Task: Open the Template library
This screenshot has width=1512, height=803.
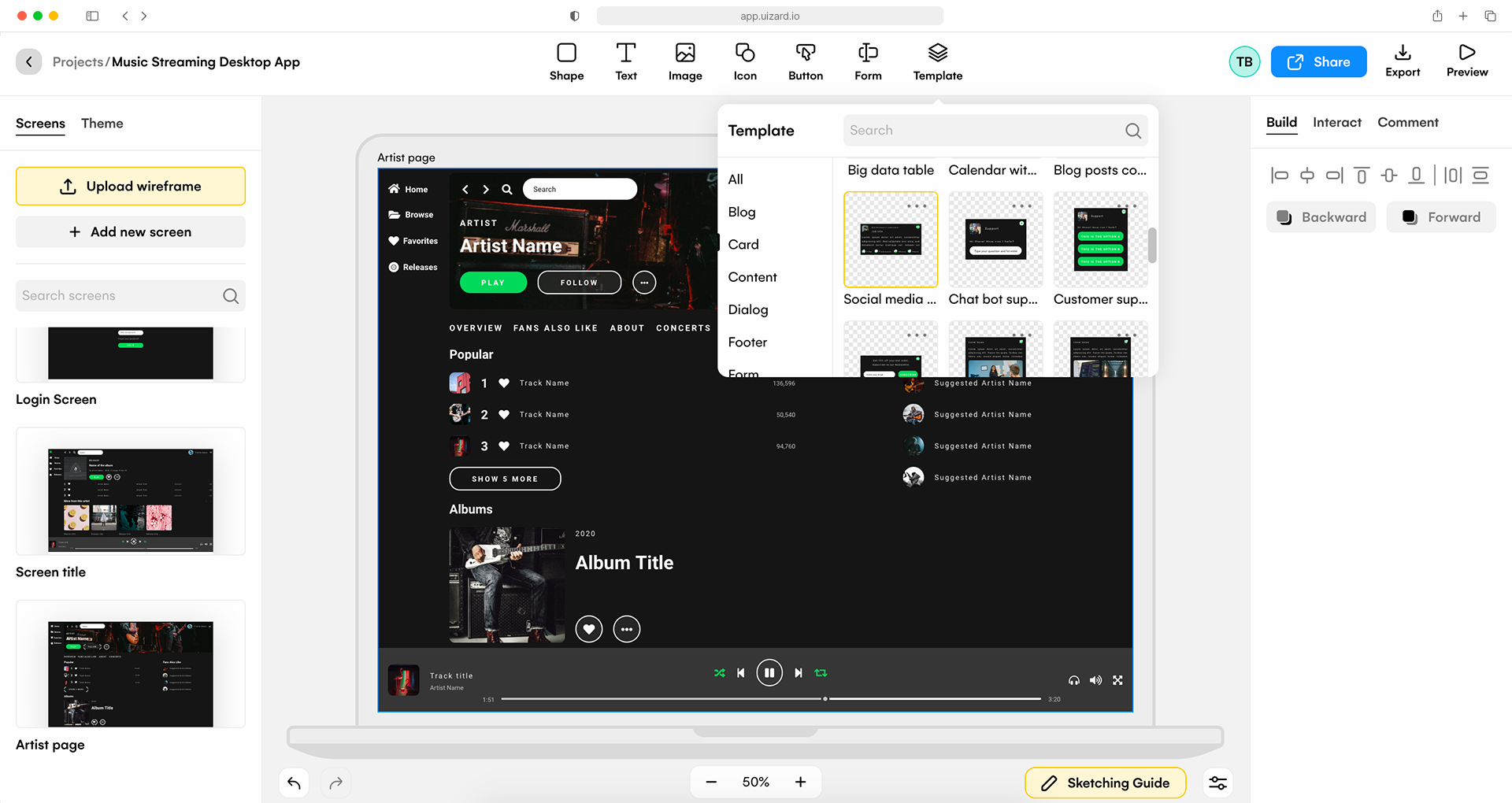Action: pyautogui.click(x=937, y=61)
